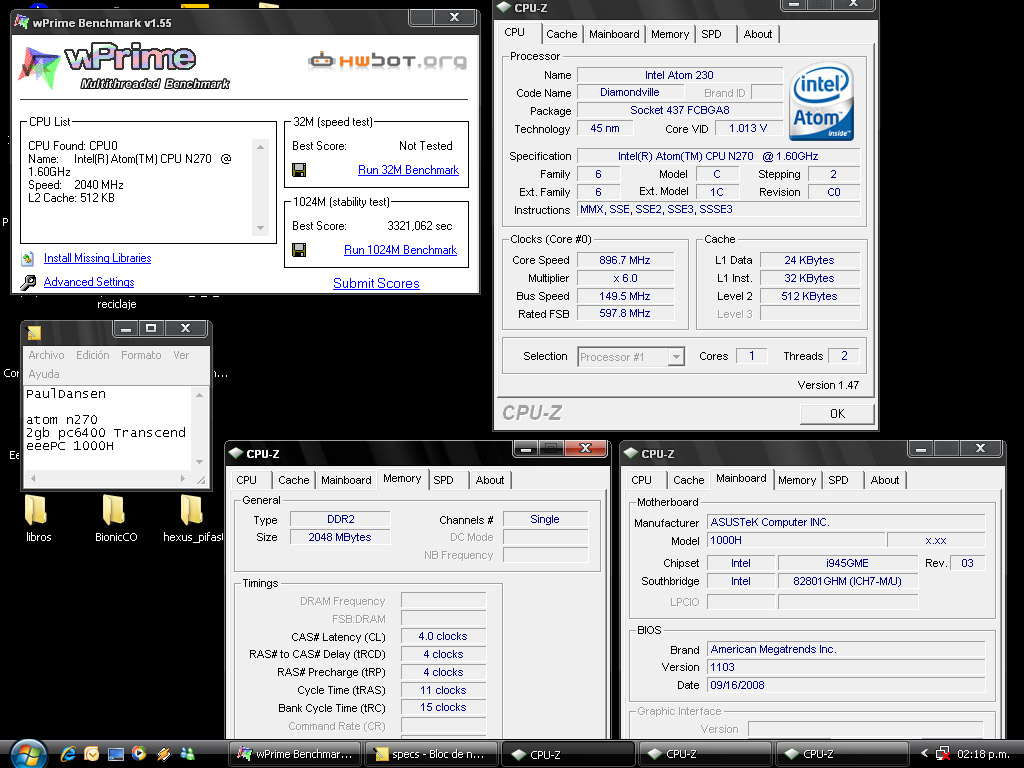Open the BionicCO desktop folder
This screenshot has width=1024, height=768.
[x=116, y=519]
